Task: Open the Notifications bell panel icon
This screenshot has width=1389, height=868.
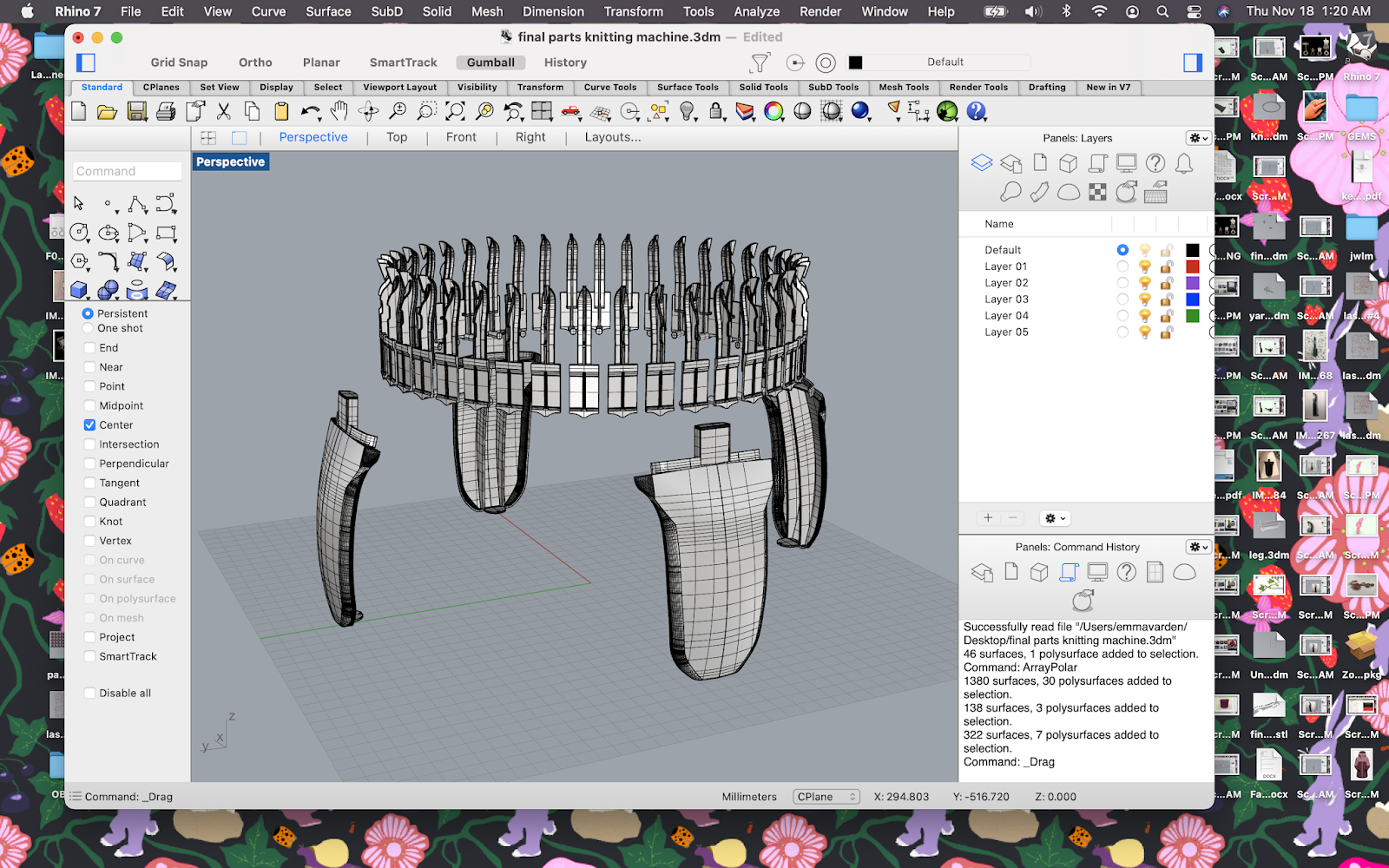Action: (x=1183, y=163)
